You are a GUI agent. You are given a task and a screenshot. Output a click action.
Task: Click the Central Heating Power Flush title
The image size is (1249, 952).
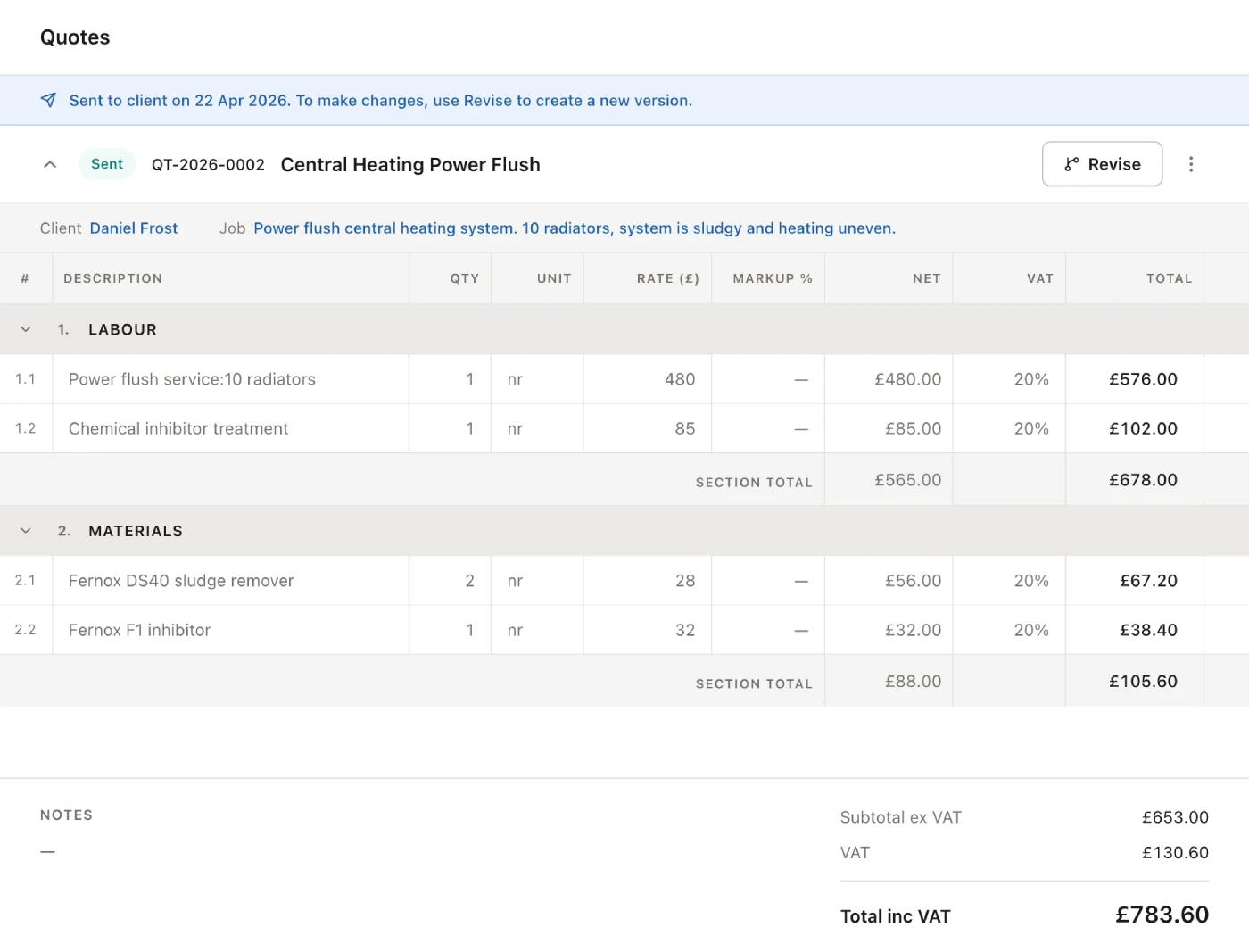(410, 165)
